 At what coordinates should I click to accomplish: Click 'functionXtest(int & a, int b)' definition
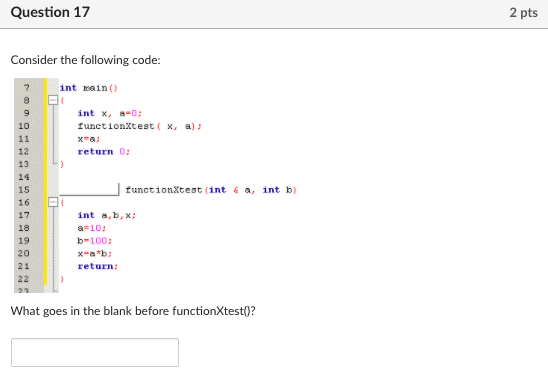click(211, 190)
